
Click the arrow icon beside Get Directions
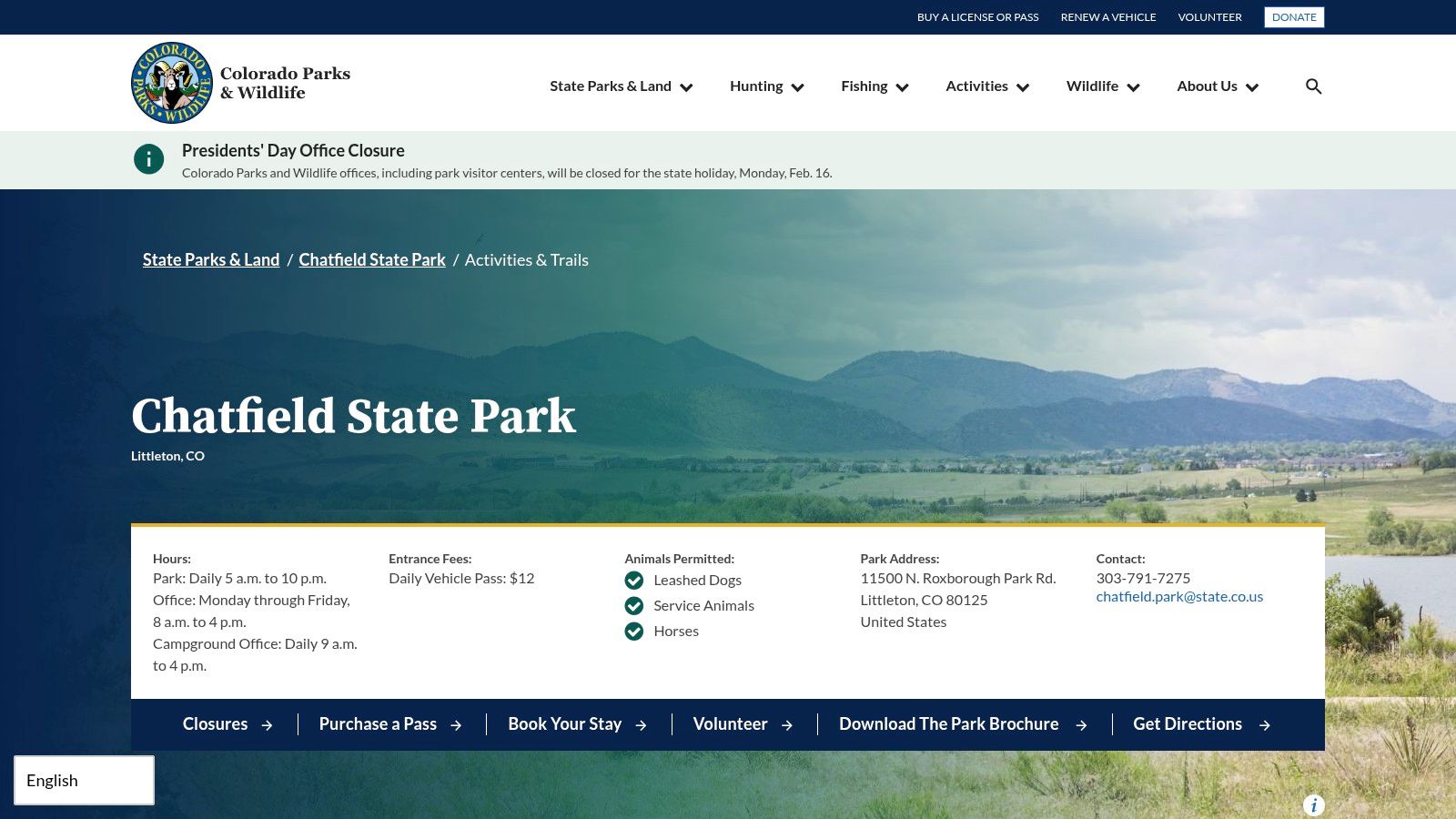(x=1264, y=725)
